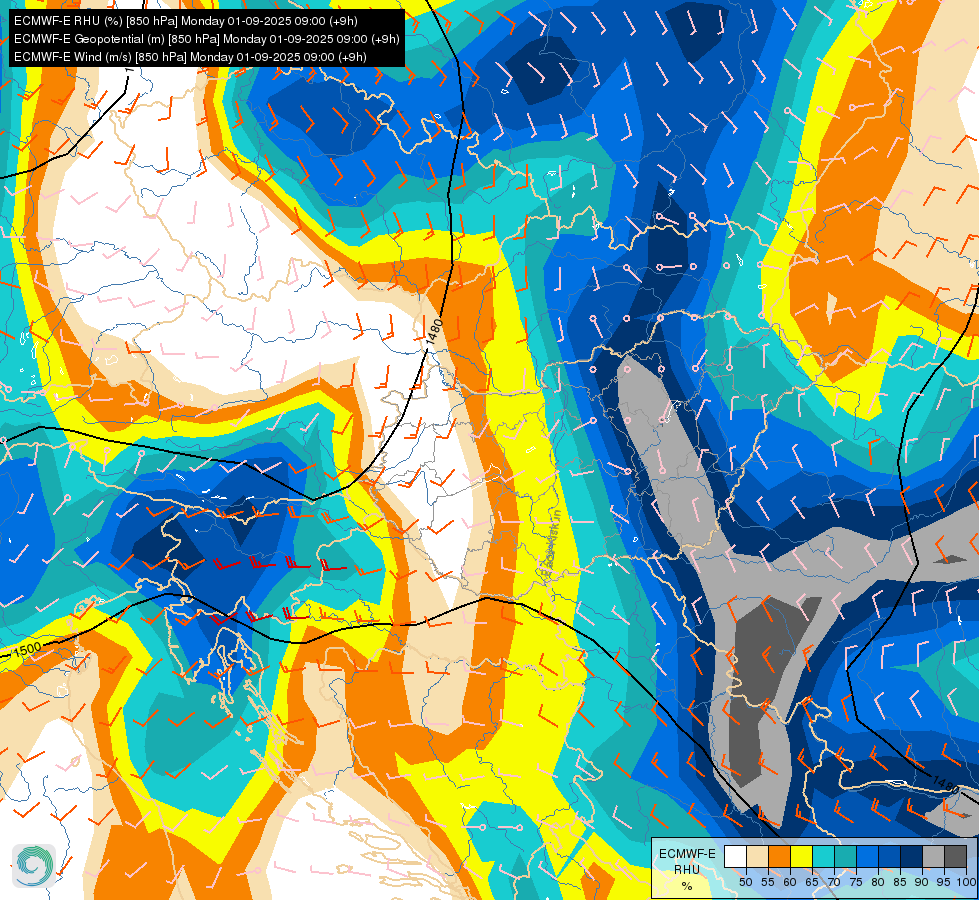Viewport: 979px width, 900px height.
Task: Choose the light cyan 65–70% swatch
Action: pyautogui.click(x=824, y=856)
